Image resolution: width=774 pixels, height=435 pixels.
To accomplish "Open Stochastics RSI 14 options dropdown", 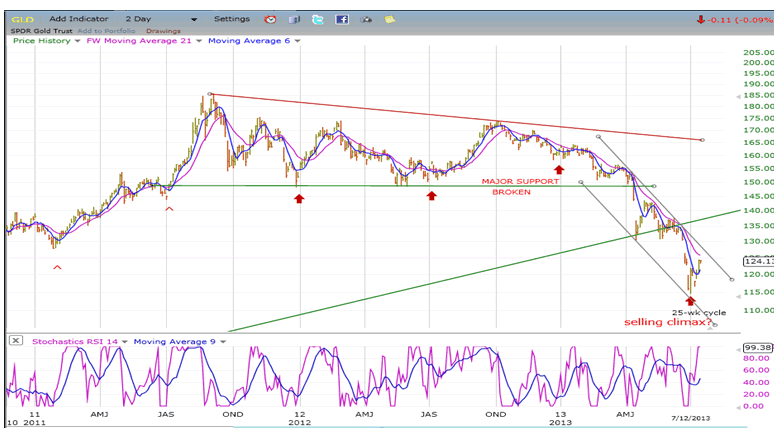I will pos(125,341).
